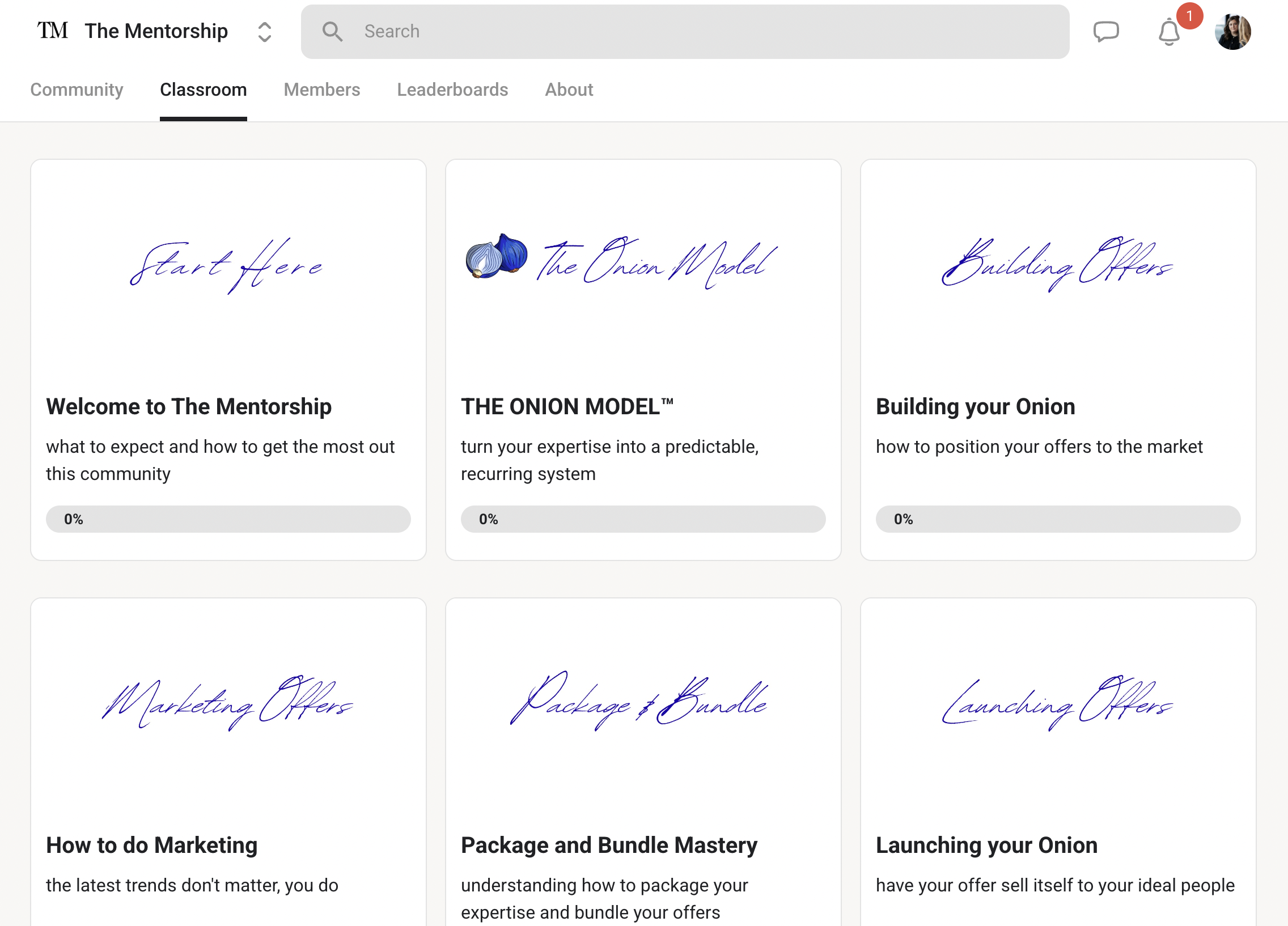Viewport: 1288px width, 926px height.
Task: Click the search magnifier icon
Action: coord(332,32)
